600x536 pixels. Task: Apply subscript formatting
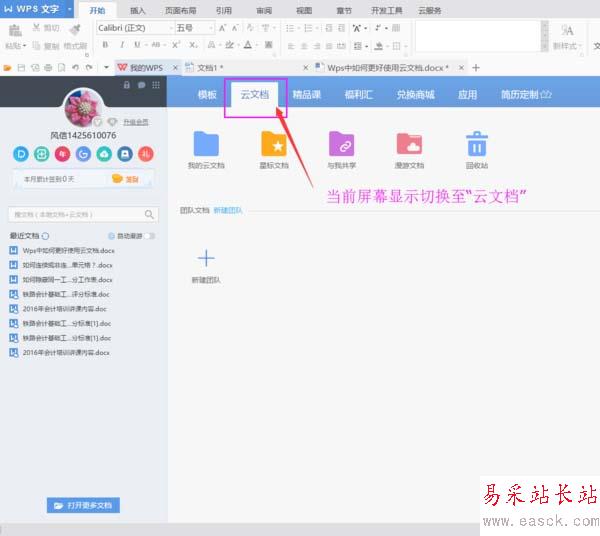pos(193,45)
